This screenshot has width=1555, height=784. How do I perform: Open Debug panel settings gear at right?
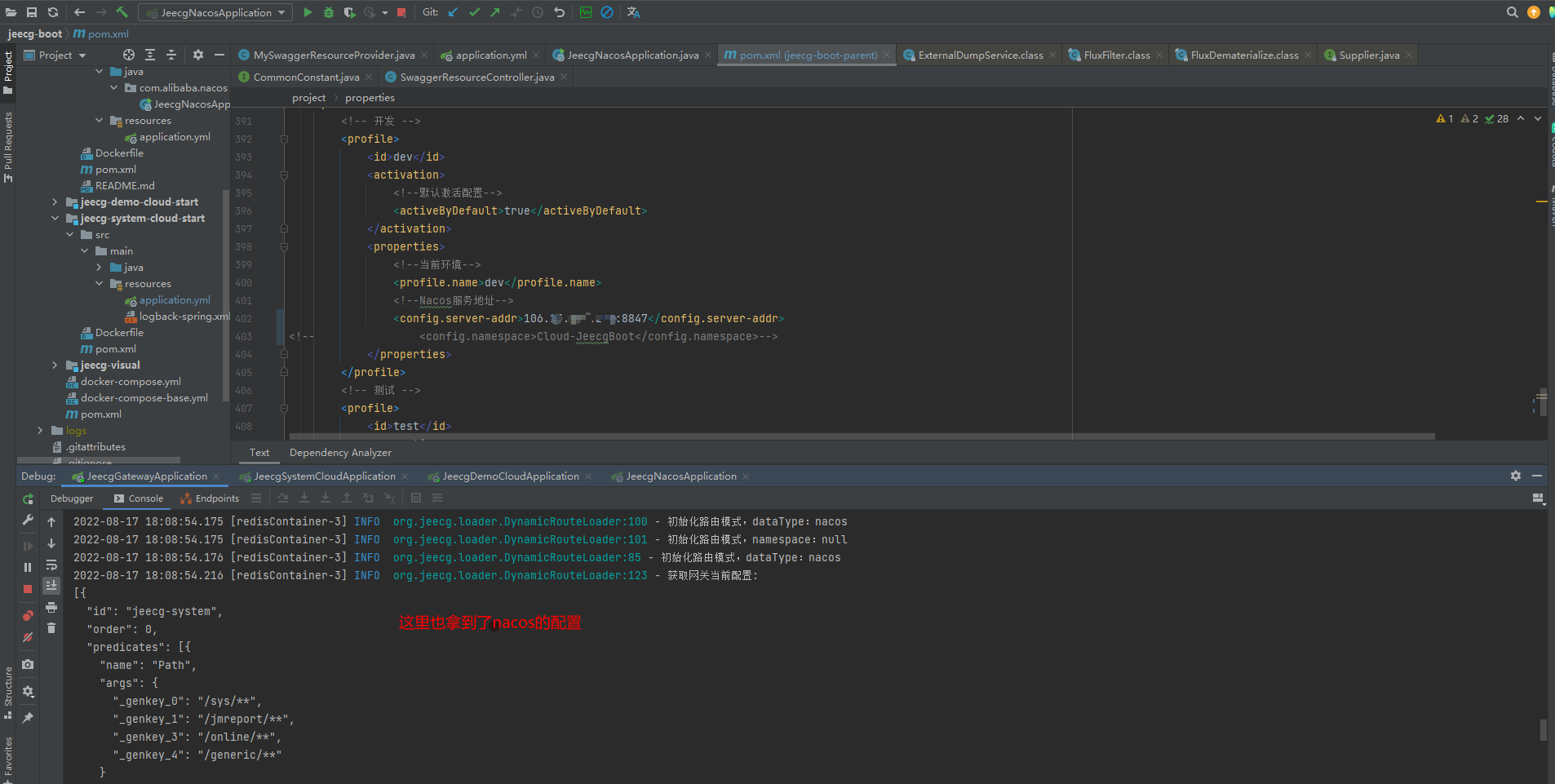coord(1516,476)
